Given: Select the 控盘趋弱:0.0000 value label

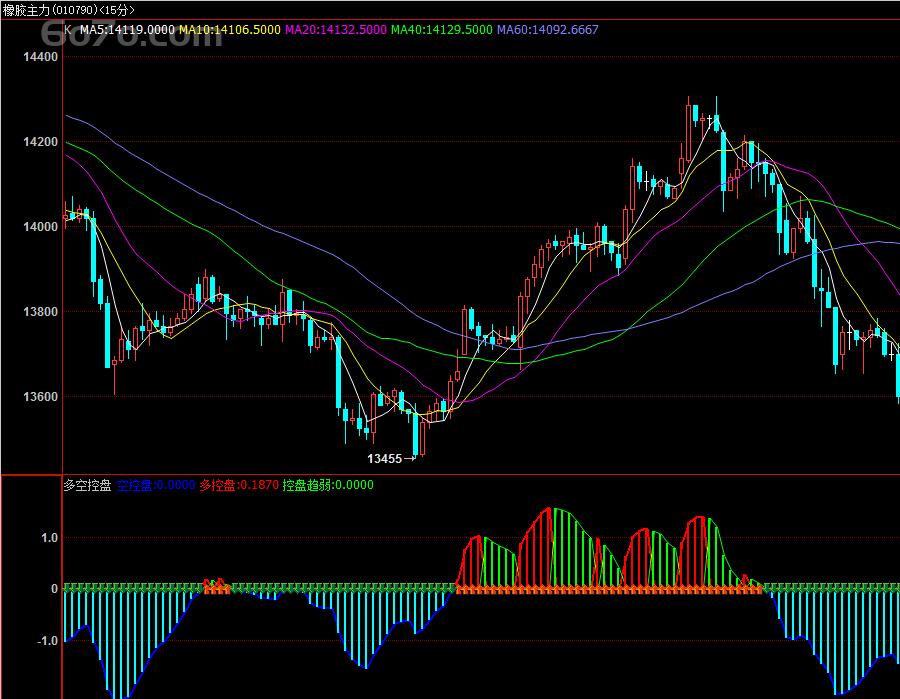Looking at the screenshot, I should tap(328, 485).
